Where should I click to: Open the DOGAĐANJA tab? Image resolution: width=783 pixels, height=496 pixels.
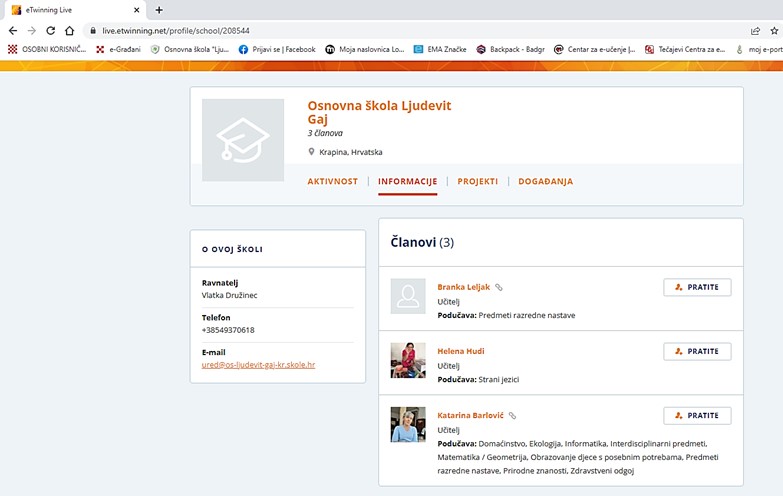click(x=545, y=181)
